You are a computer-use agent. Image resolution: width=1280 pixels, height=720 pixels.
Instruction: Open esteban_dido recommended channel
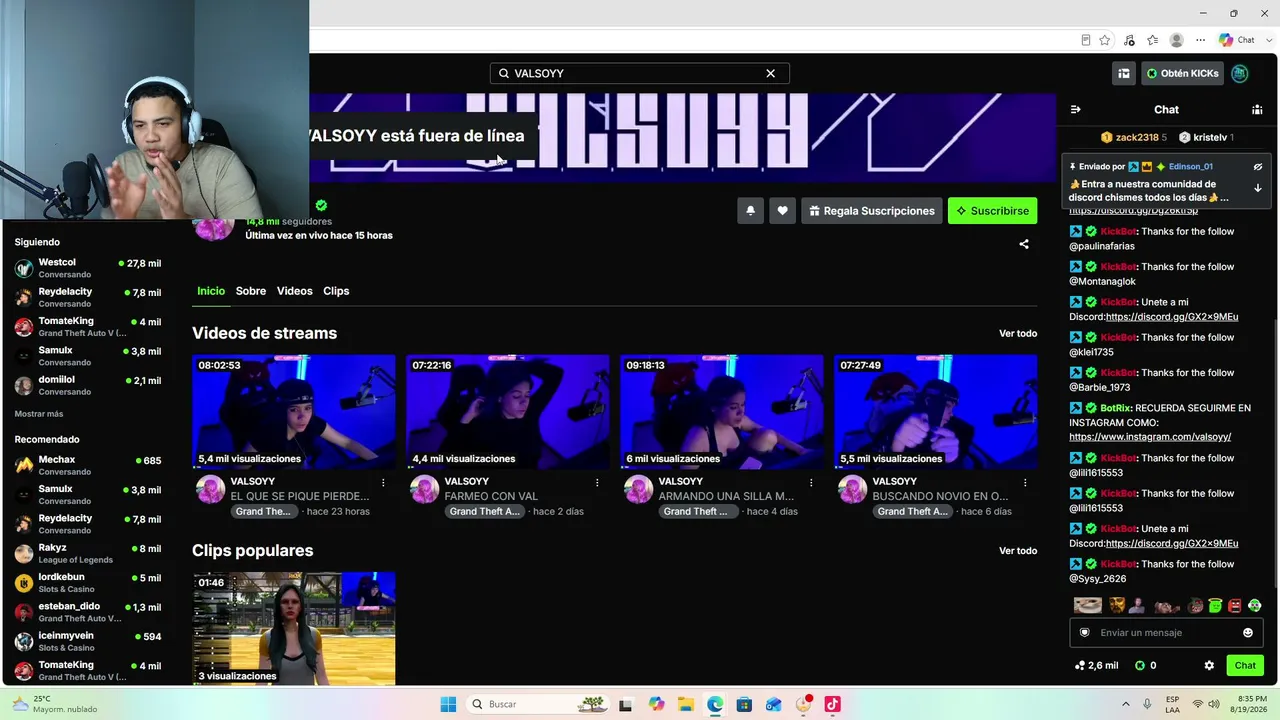tap(88, 612)
